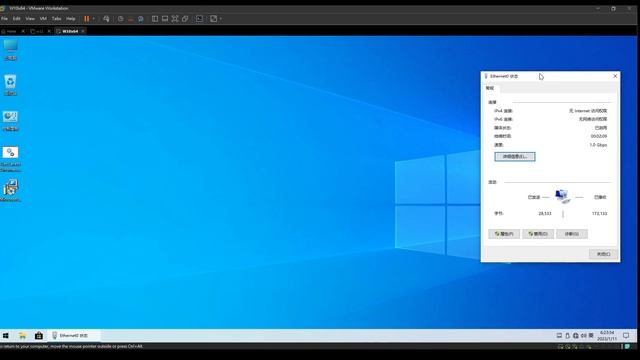
Task: Open the Windows notification center
Action: click(626, 336)
